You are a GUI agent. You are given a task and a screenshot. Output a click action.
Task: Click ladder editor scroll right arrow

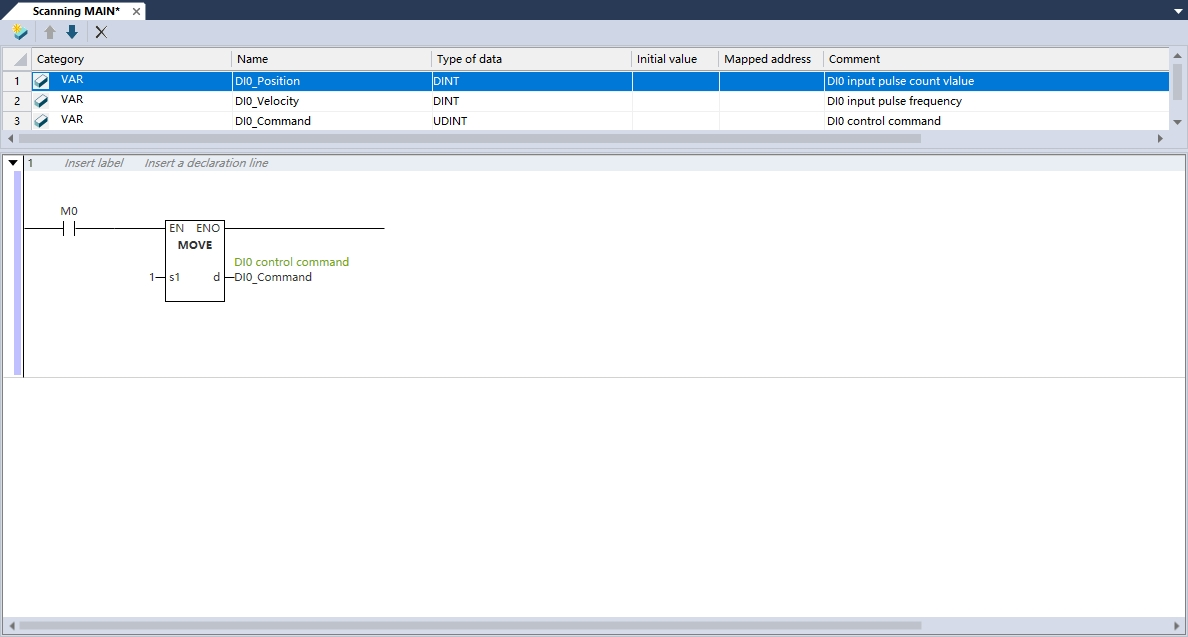click(x=1177, y=626)
